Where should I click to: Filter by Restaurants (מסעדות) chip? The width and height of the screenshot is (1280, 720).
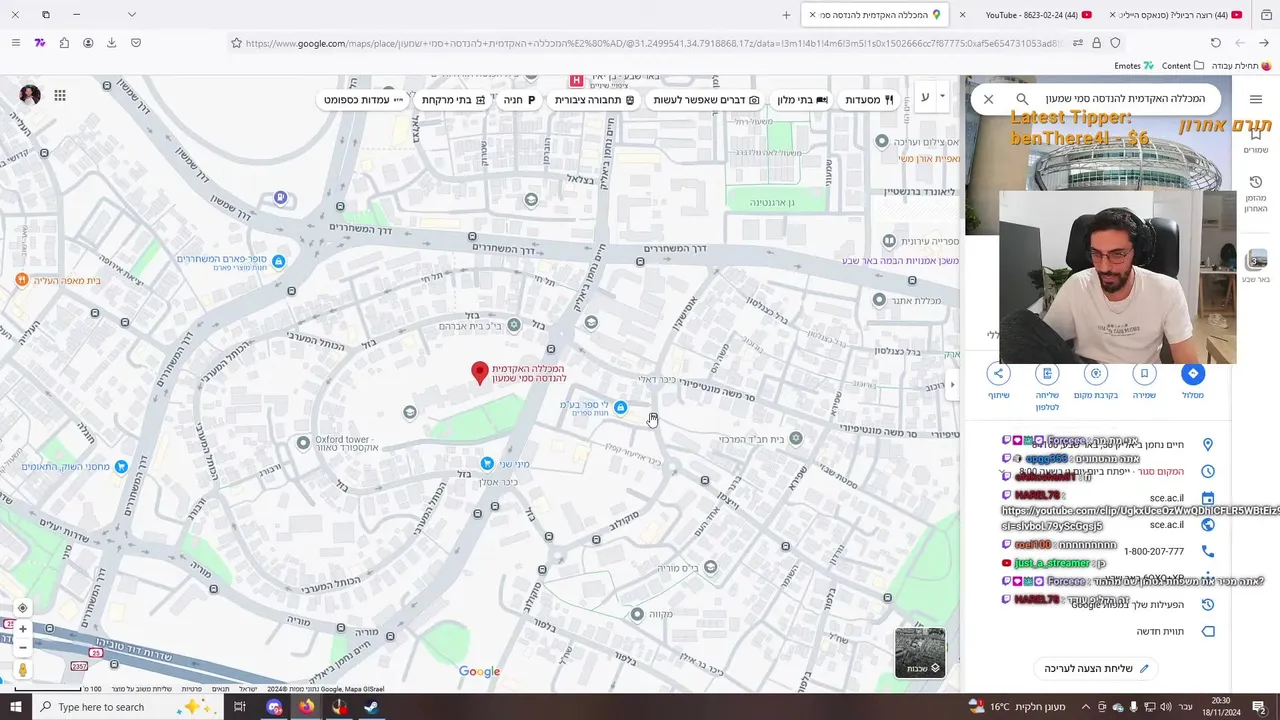[x=869, y=100]
